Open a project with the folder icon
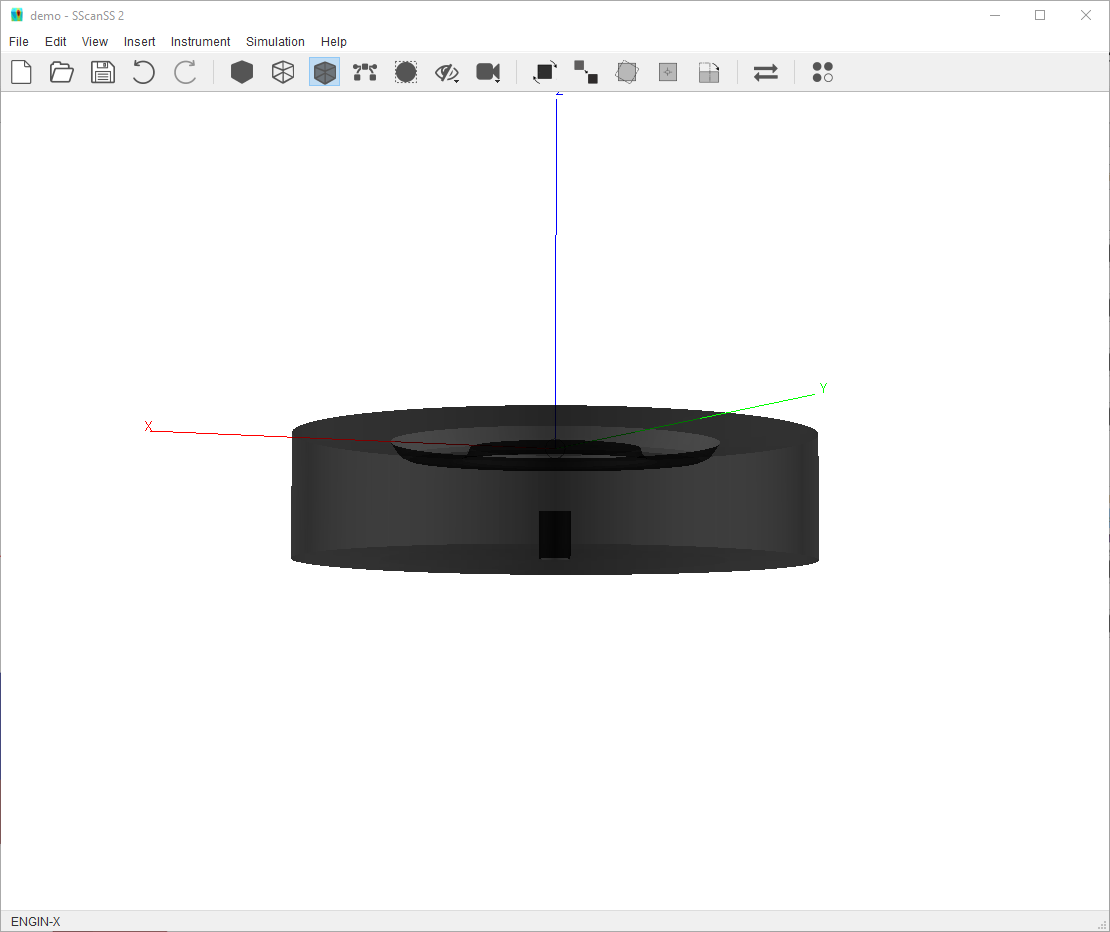The image size is (1110, 932). 62,72
